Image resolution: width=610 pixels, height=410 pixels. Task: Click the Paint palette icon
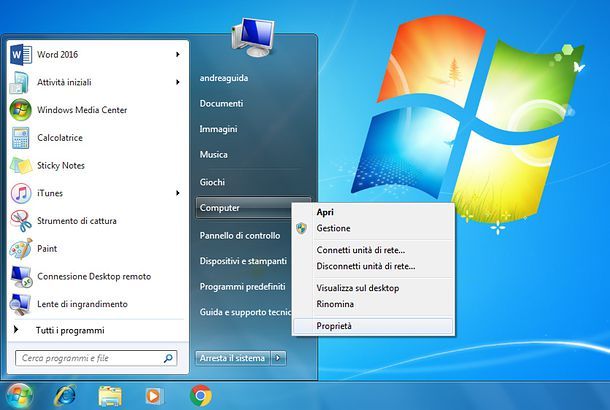tap(21, 249)
